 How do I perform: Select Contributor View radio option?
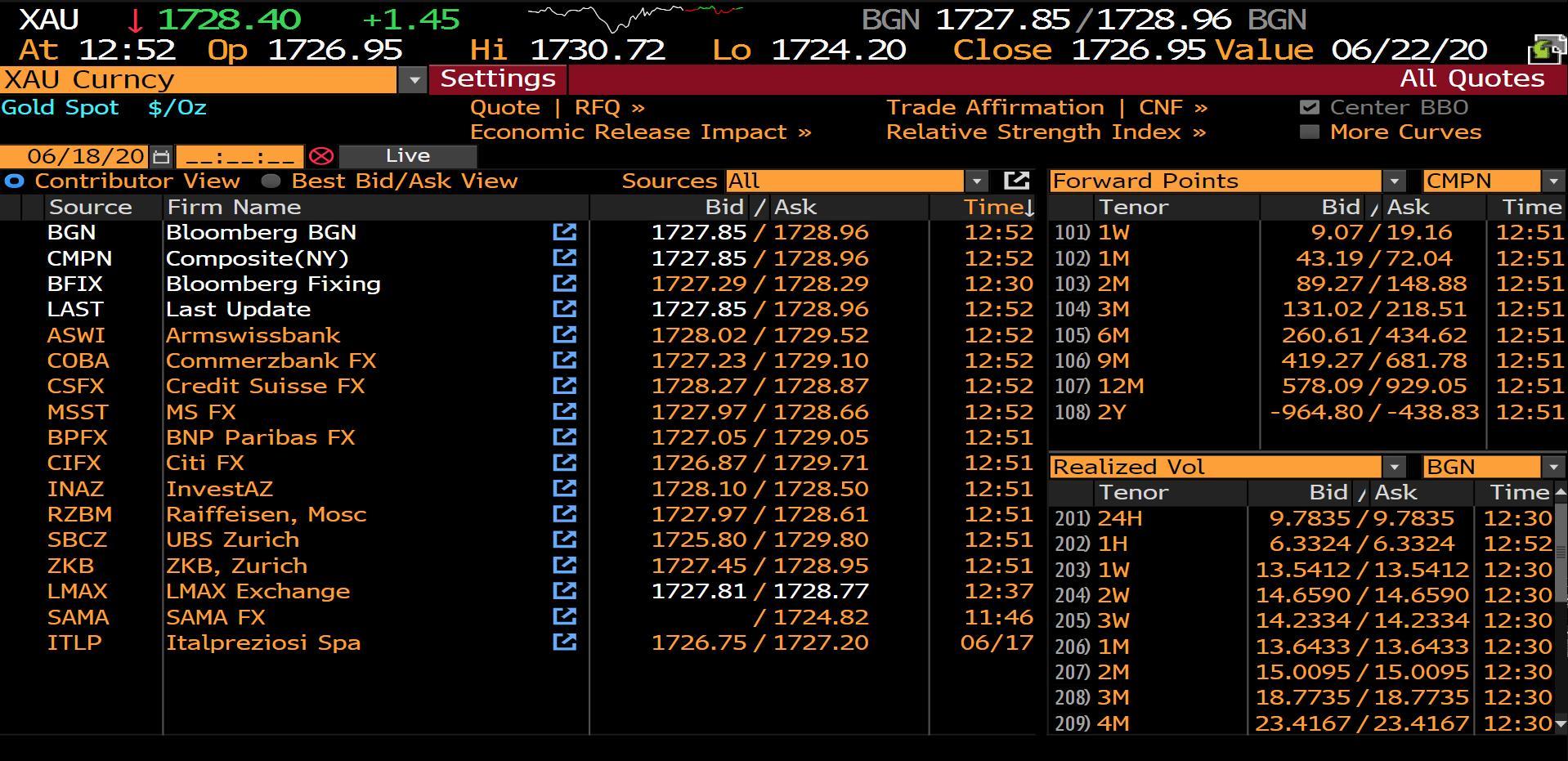click(x=15, y=181)
